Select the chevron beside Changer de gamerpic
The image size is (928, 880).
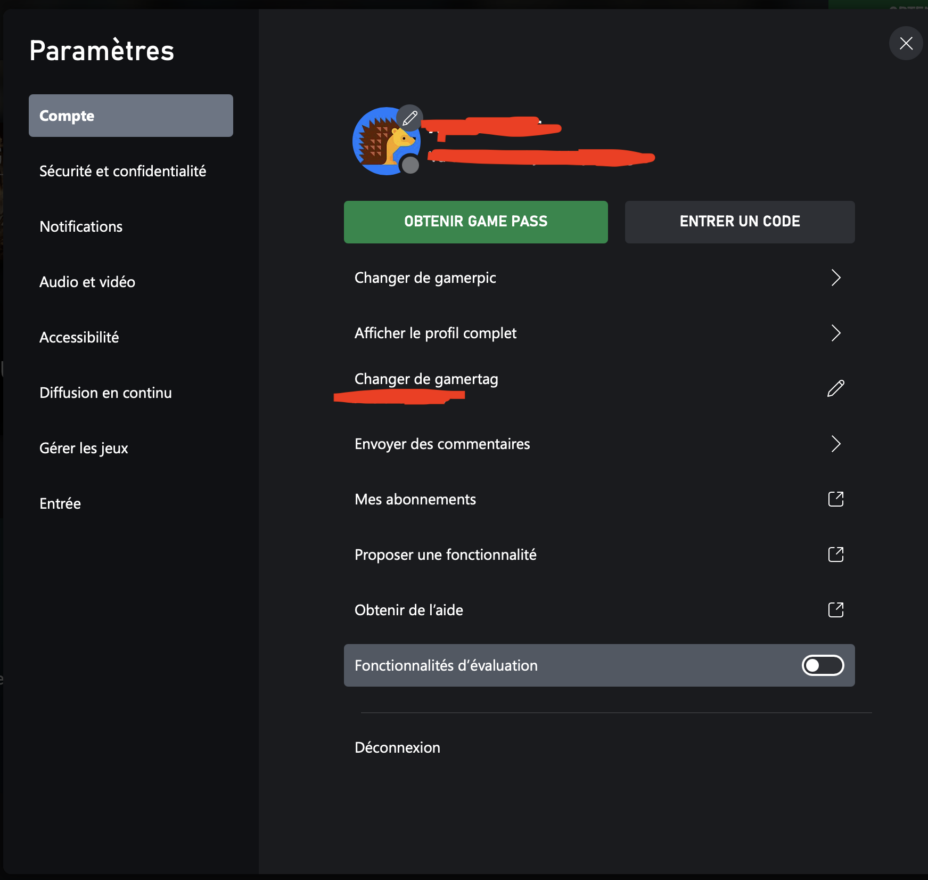pos(835,277)
